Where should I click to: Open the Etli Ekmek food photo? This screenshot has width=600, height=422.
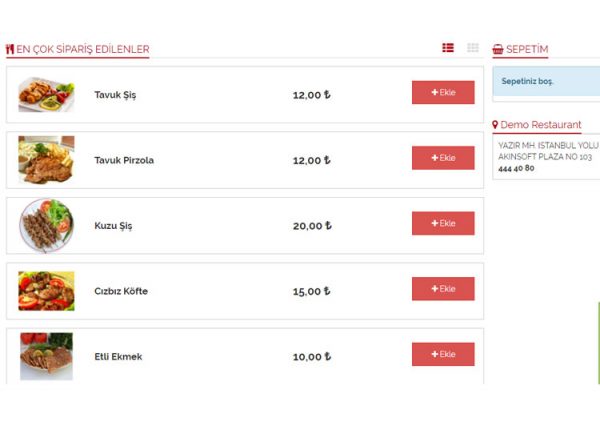(46, 356)
